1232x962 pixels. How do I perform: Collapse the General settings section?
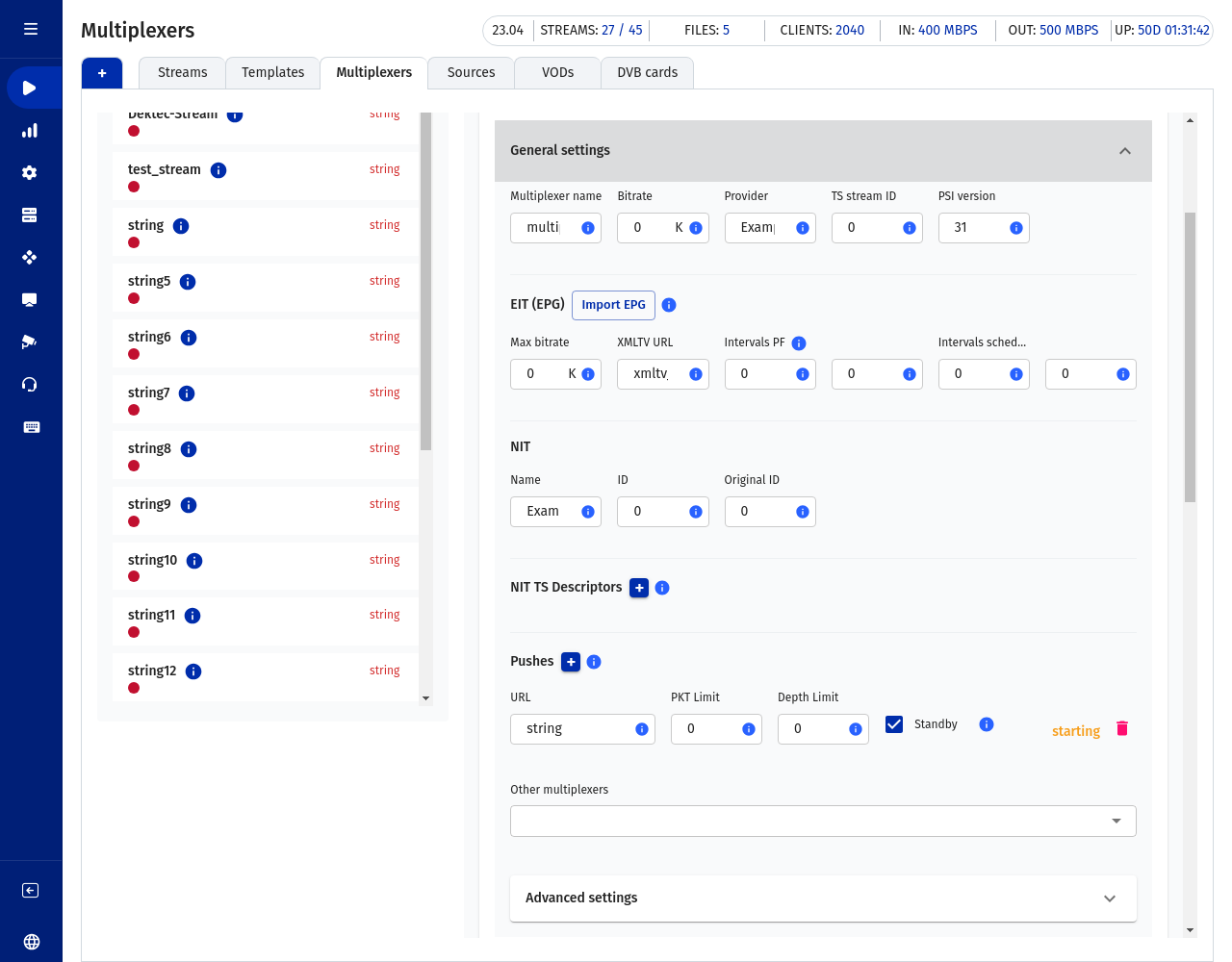(1124, 151)
